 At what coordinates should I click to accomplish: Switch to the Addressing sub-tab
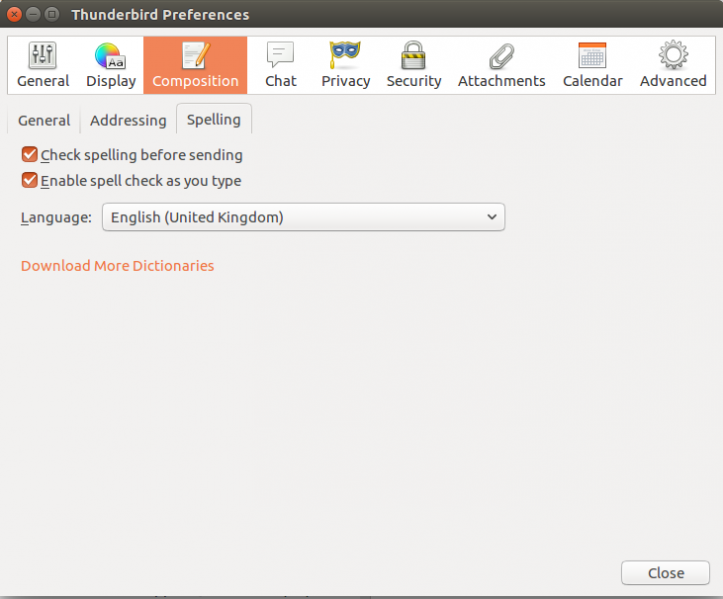pyautogui.click(x=128, y=120)
